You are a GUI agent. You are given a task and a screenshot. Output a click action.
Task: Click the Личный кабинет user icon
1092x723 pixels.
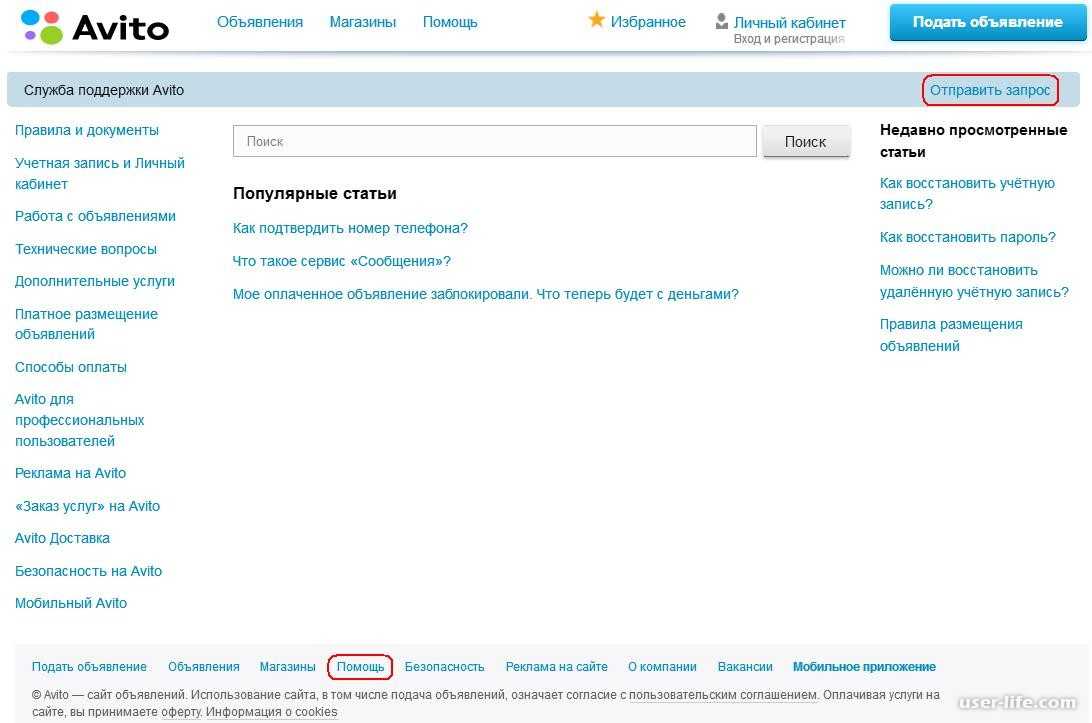point(722,22)
